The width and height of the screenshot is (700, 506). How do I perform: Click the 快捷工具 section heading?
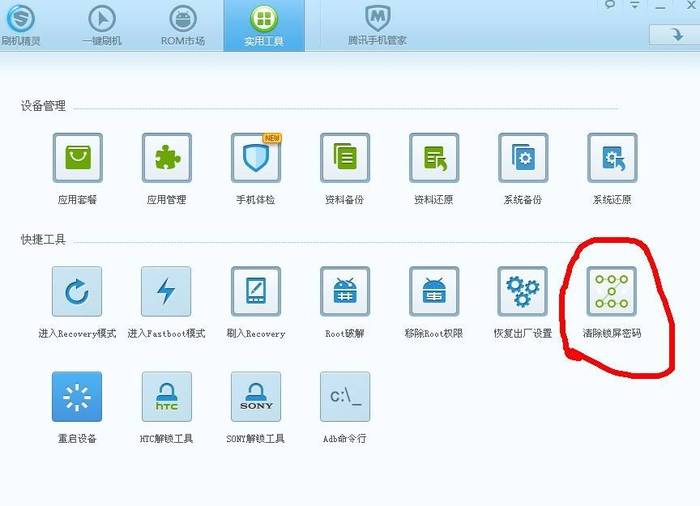43,239
